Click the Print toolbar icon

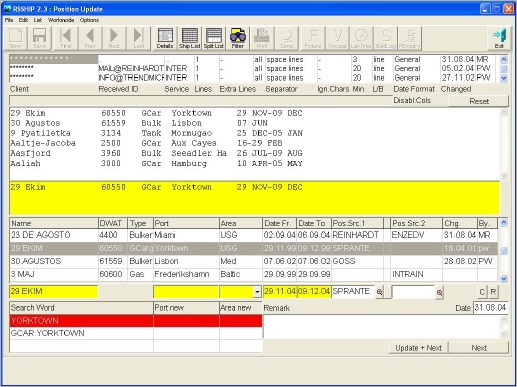[x=262, y=39]
